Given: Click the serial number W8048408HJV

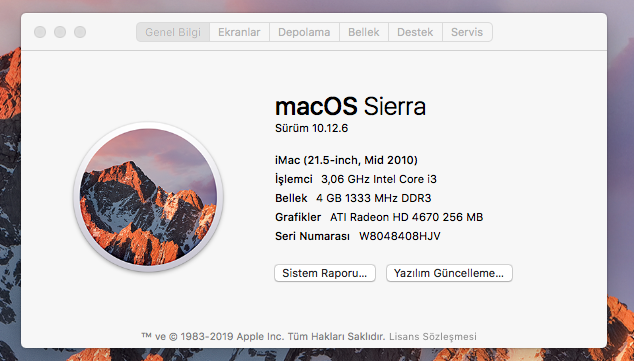Looking at the screenshot, I should (x=399, y=236).
